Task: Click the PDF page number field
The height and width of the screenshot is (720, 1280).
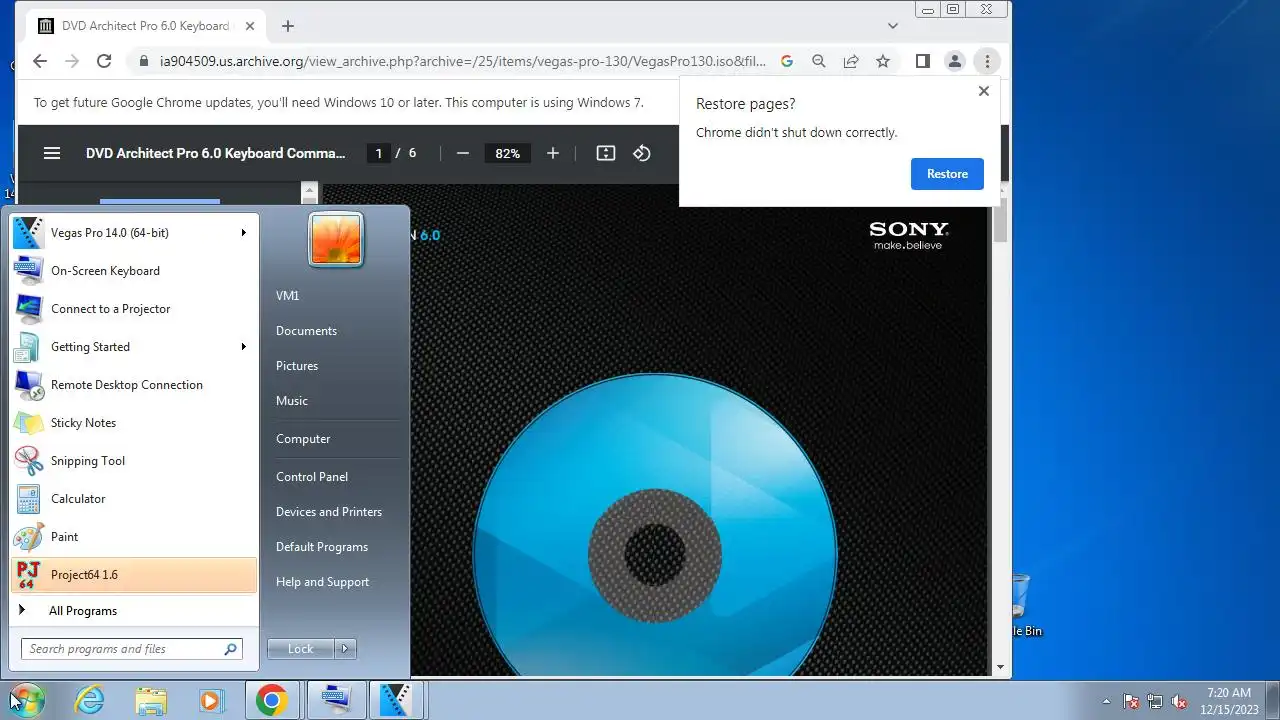Action: pos(378,153)
